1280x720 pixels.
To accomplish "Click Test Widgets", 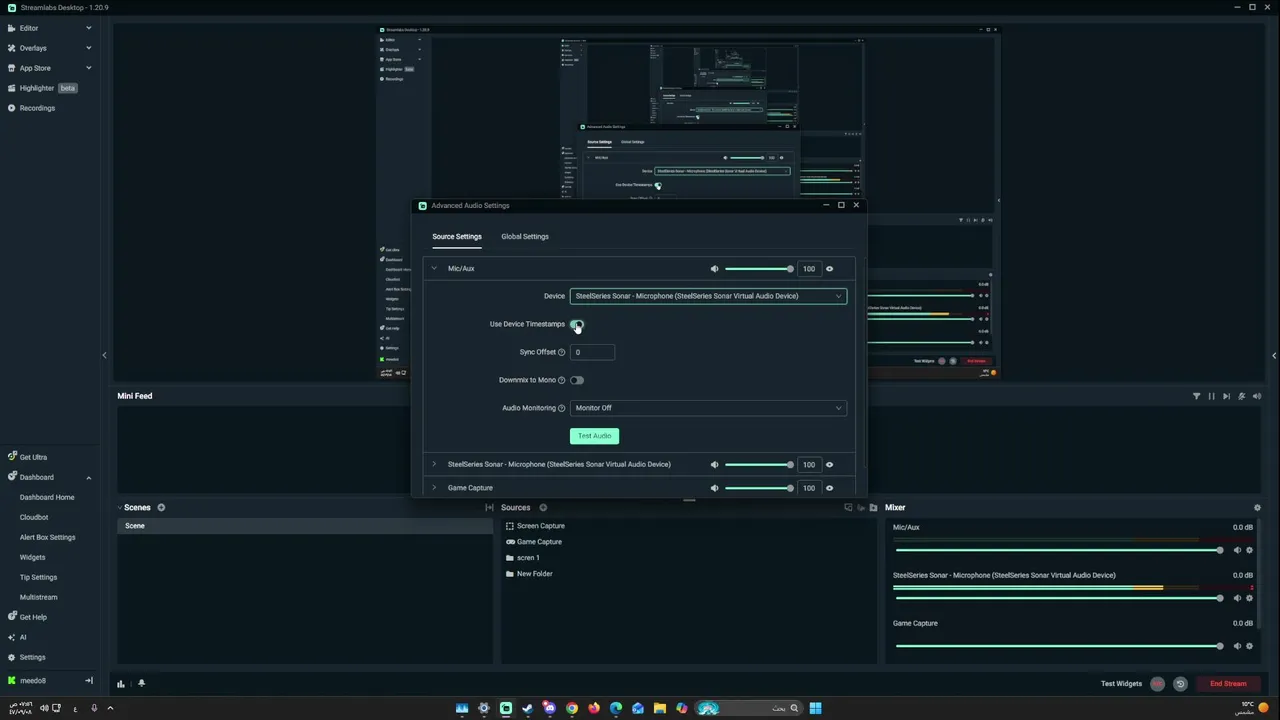I will click(x=1121, y=684).
